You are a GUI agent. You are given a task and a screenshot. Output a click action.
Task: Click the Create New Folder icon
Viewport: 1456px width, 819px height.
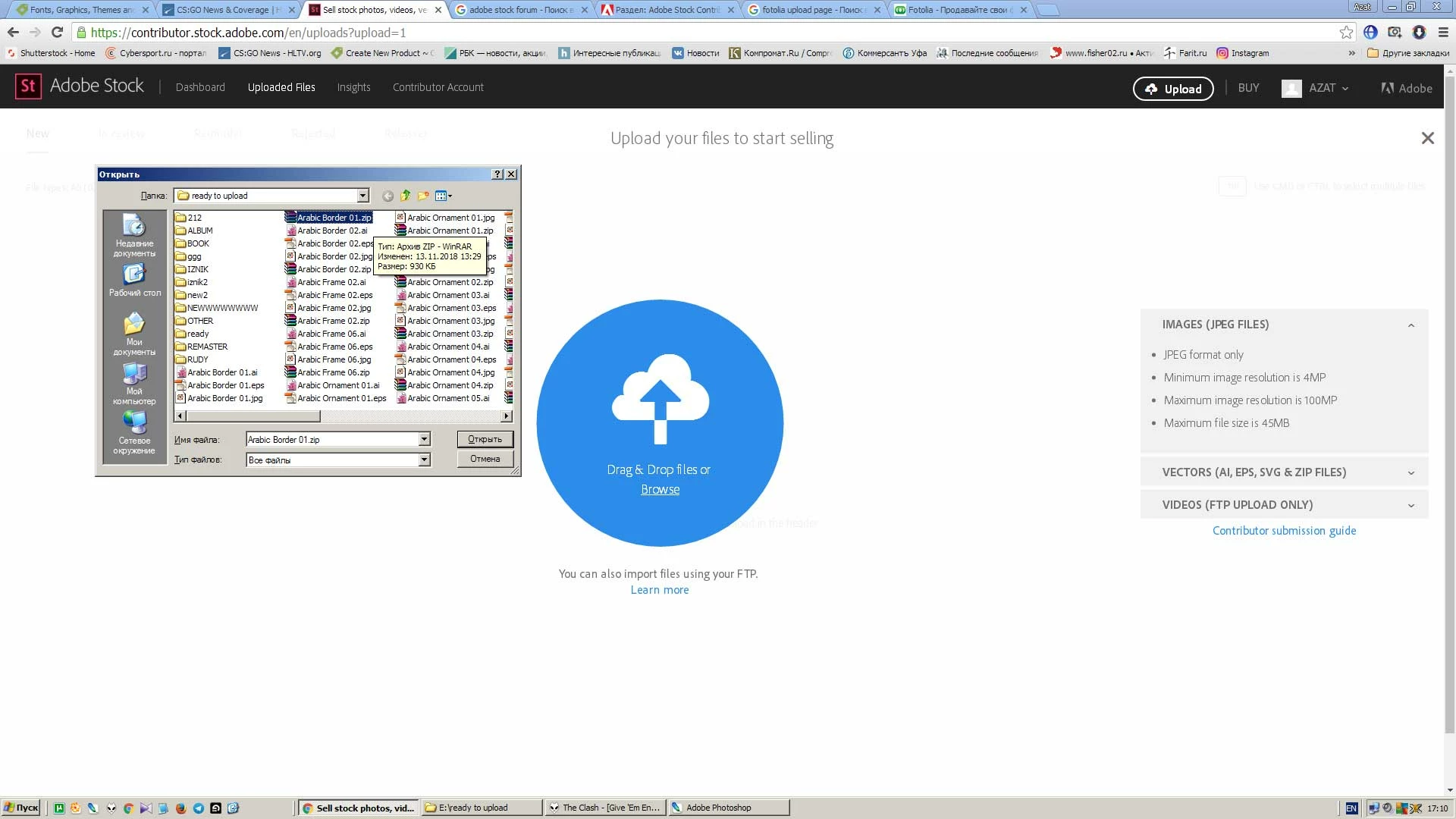423,196
